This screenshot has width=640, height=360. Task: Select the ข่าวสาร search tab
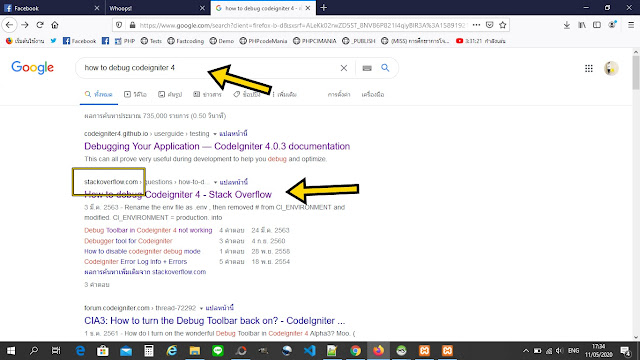207,94
